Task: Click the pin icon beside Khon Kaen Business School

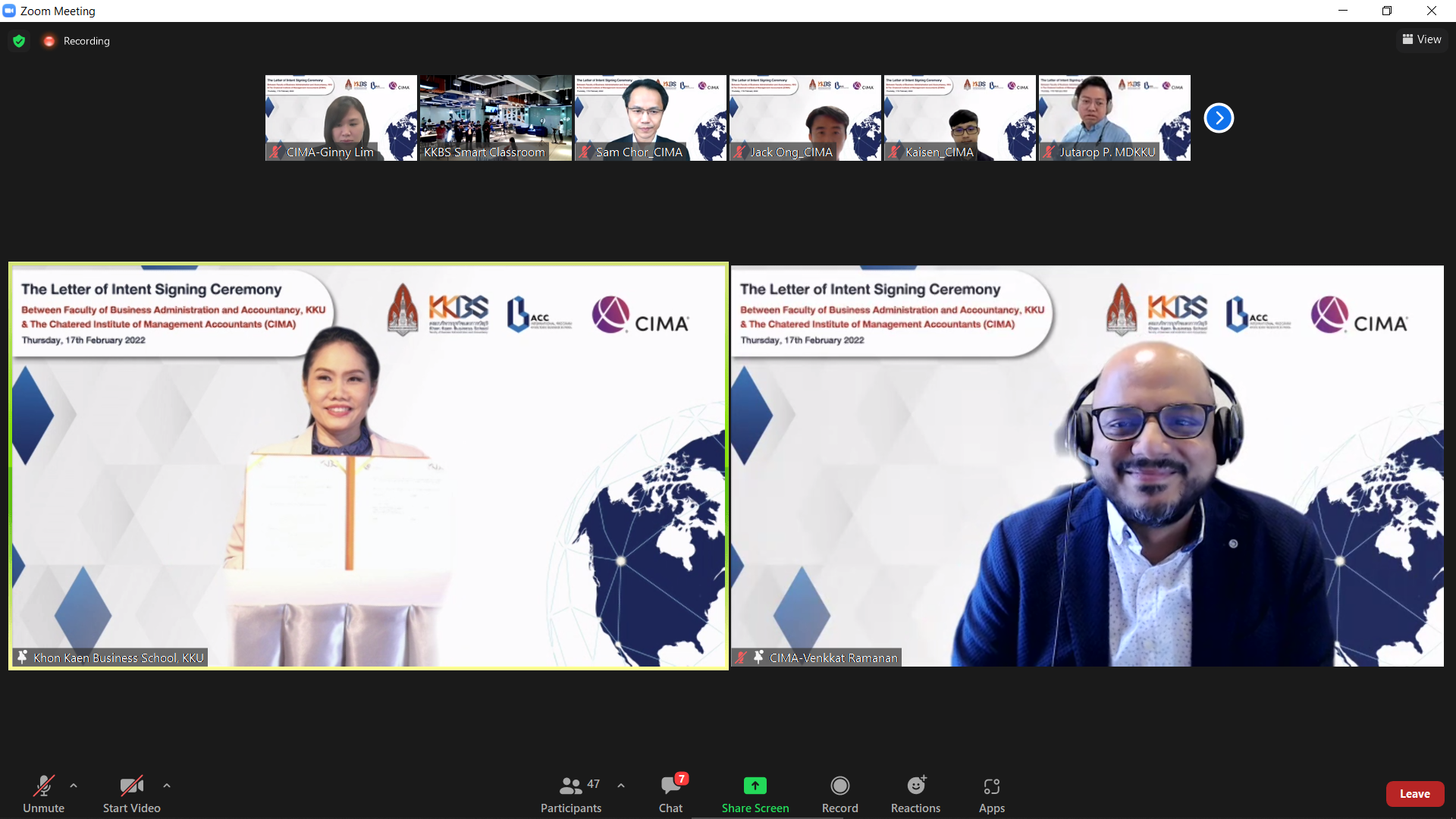Action: (22, 657)
